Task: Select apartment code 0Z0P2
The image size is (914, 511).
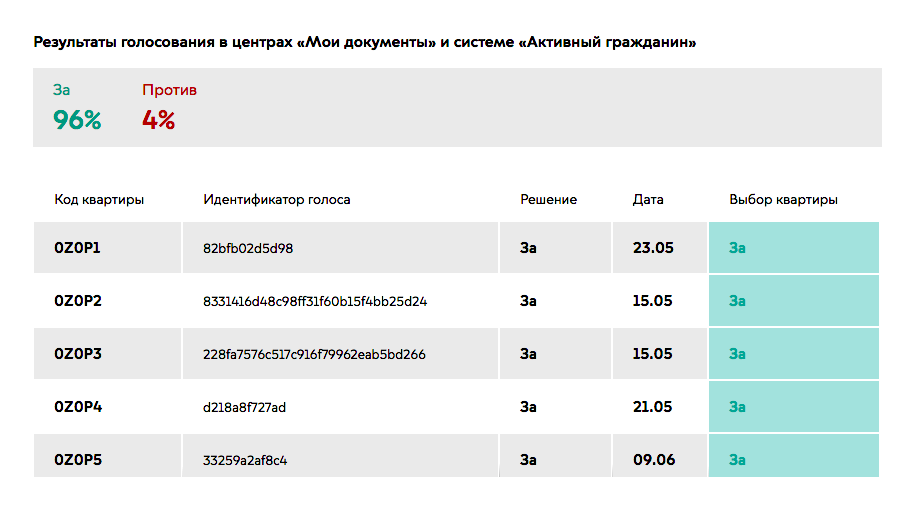Action: pyautogui.click(x=78, y=301)
